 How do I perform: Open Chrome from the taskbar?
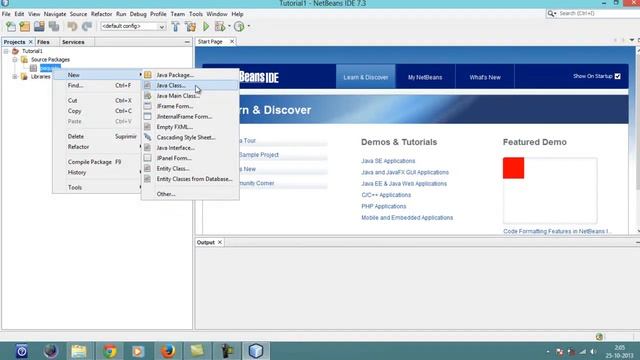pos(110,351)
